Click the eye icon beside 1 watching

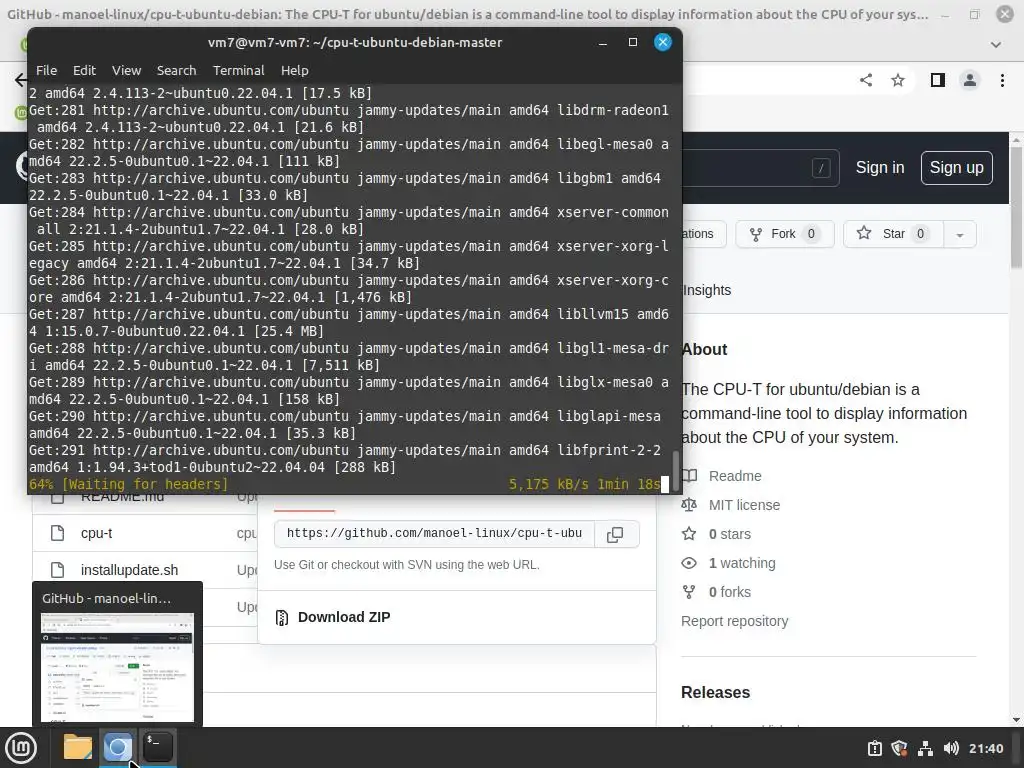[x=689, y=563]
